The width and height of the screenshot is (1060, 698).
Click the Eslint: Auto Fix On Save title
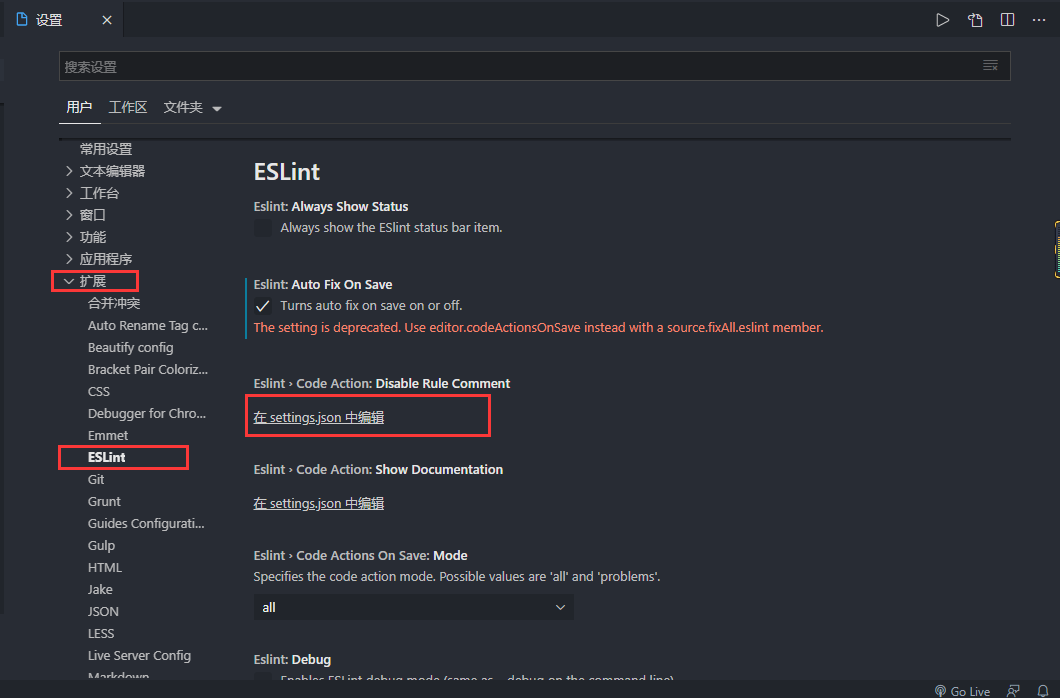point(322,284)
